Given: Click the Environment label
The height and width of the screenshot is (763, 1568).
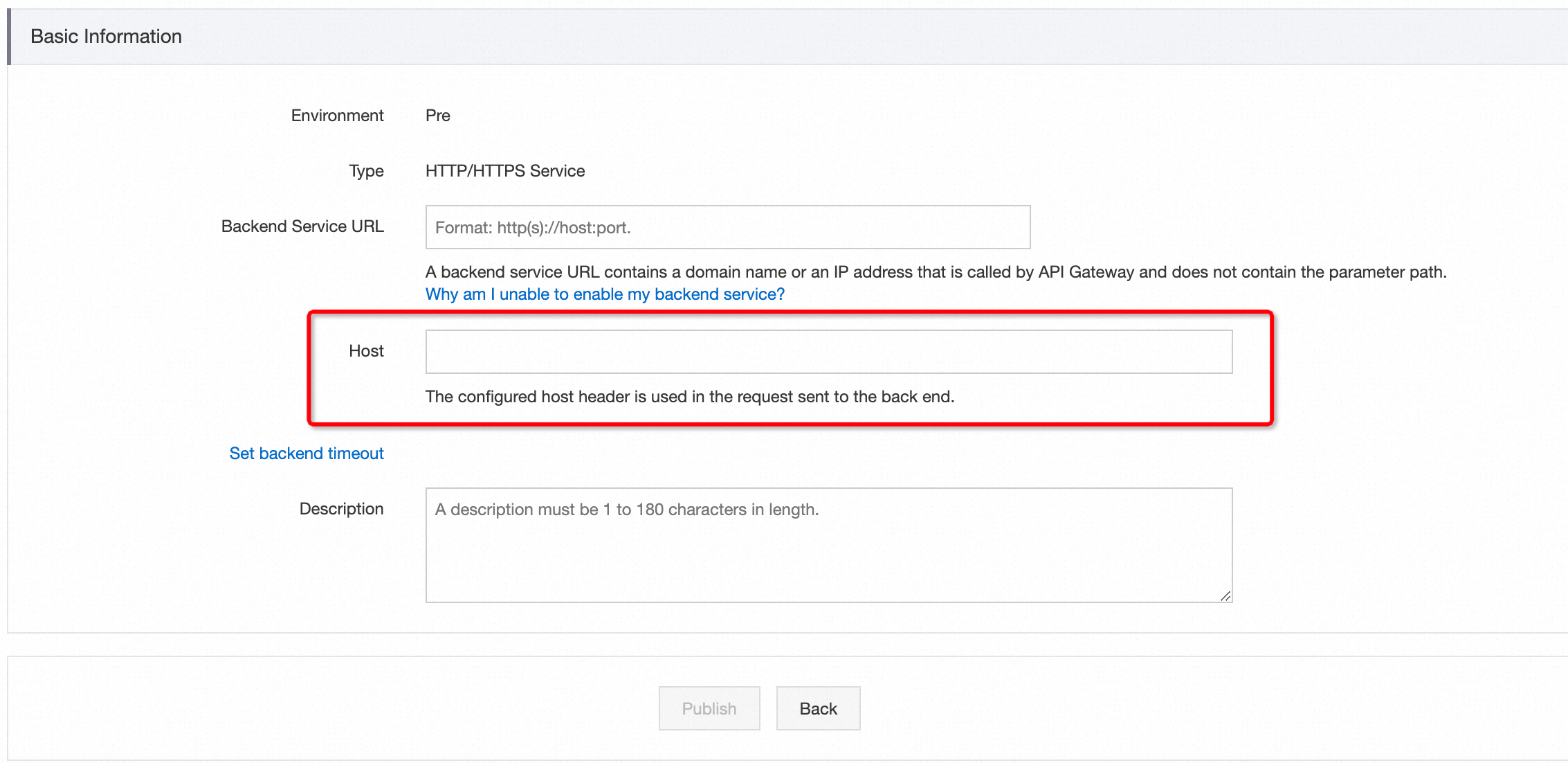Looking at the screenshot, I should pyautogui.click(x=337, y=116).
